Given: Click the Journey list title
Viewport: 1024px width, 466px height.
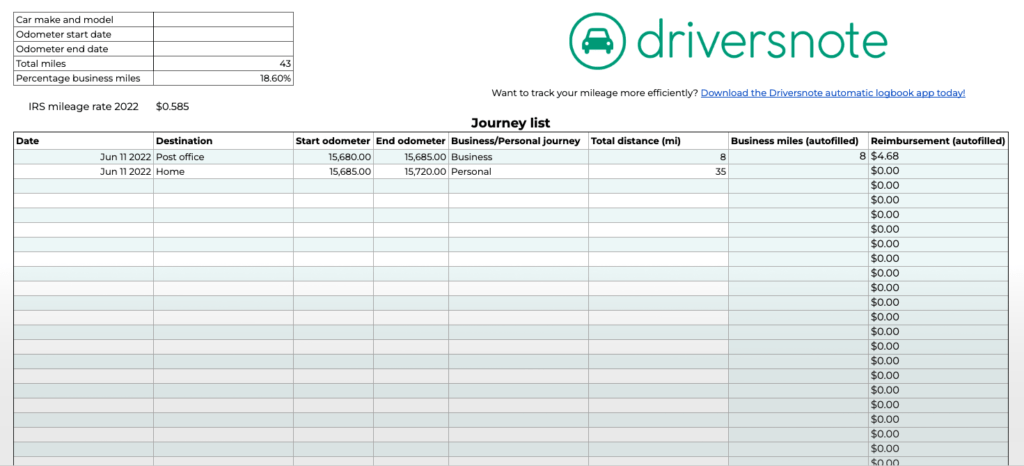Looking at the screenshot, I should (x=511, y=123).
